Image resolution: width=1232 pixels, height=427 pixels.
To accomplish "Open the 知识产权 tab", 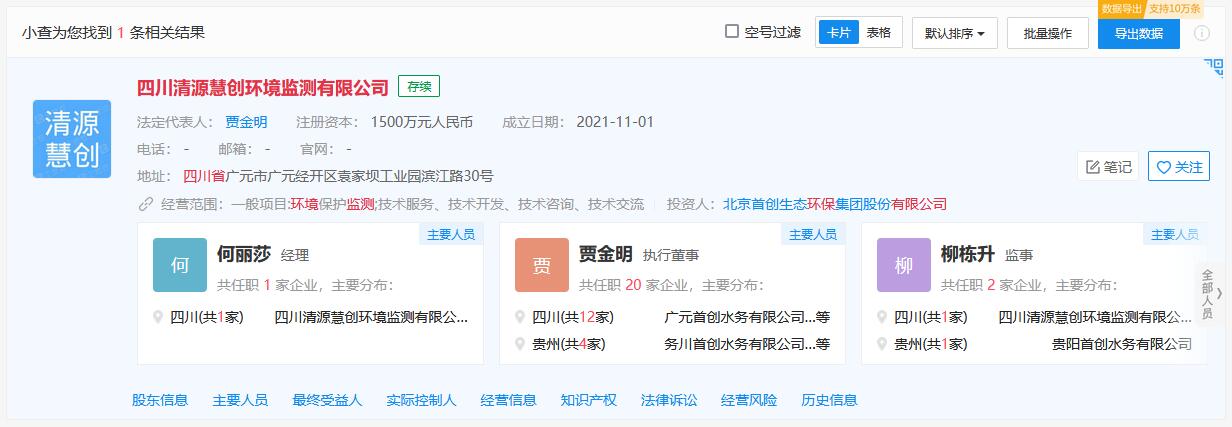I will (588, 400).
